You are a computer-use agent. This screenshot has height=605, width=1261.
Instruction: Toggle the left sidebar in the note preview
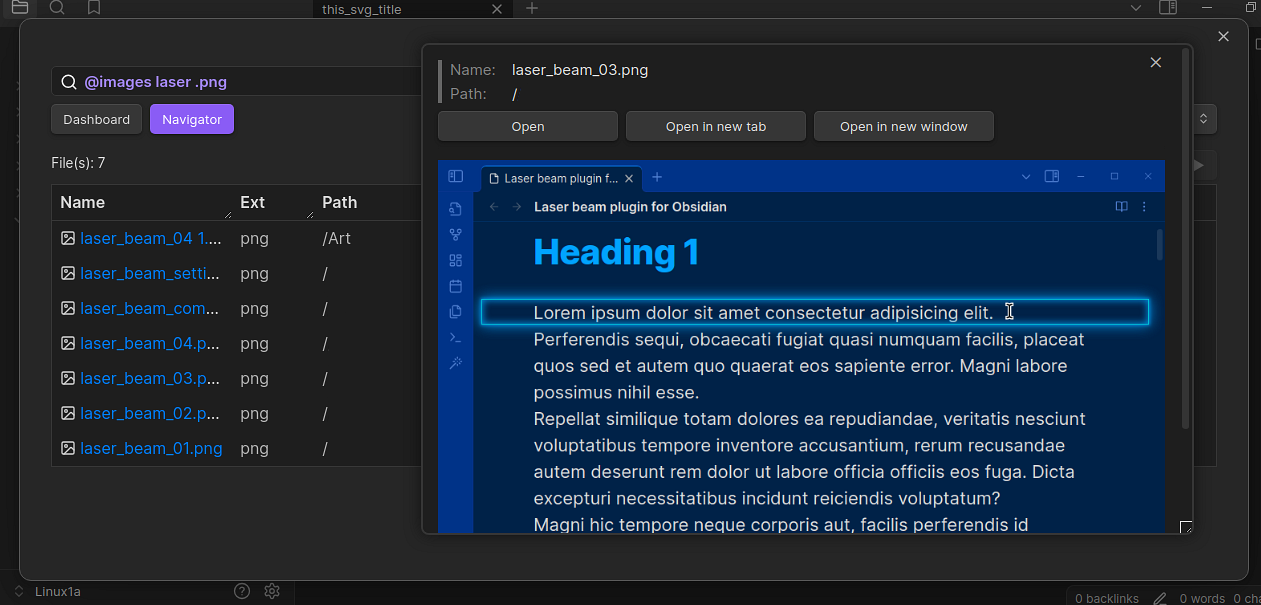tap(455, 176)
